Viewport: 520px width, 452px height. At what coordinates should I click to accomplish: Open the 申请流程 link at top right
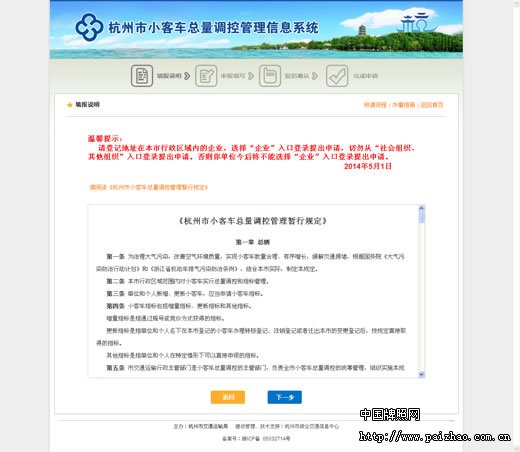(375, 105)
